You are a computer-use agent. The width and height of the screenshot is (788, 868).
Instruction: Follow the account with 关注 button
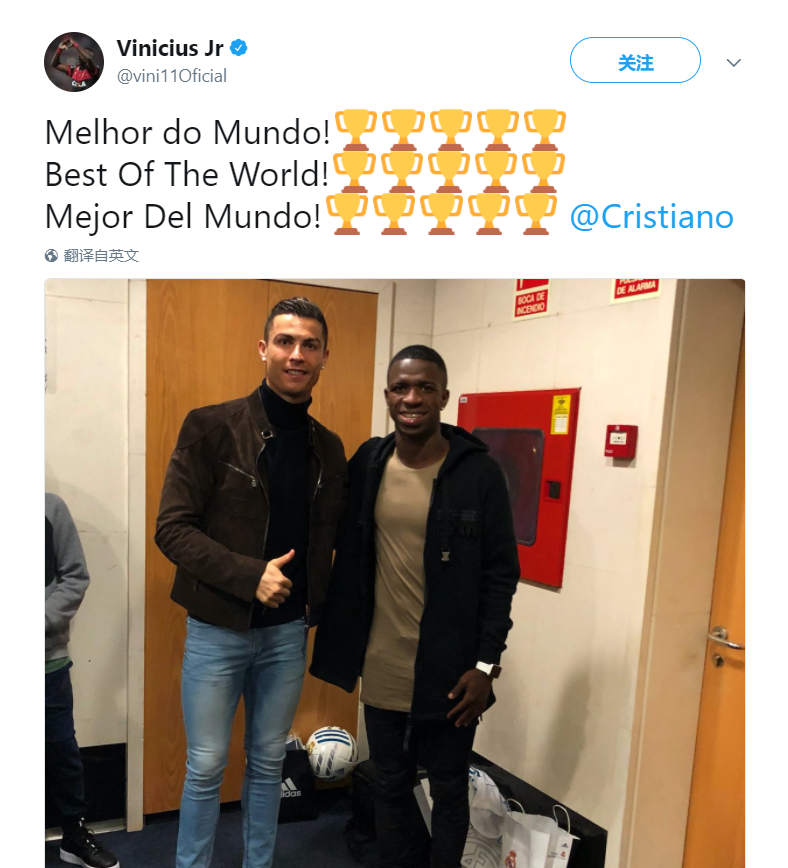coord(635,60)
